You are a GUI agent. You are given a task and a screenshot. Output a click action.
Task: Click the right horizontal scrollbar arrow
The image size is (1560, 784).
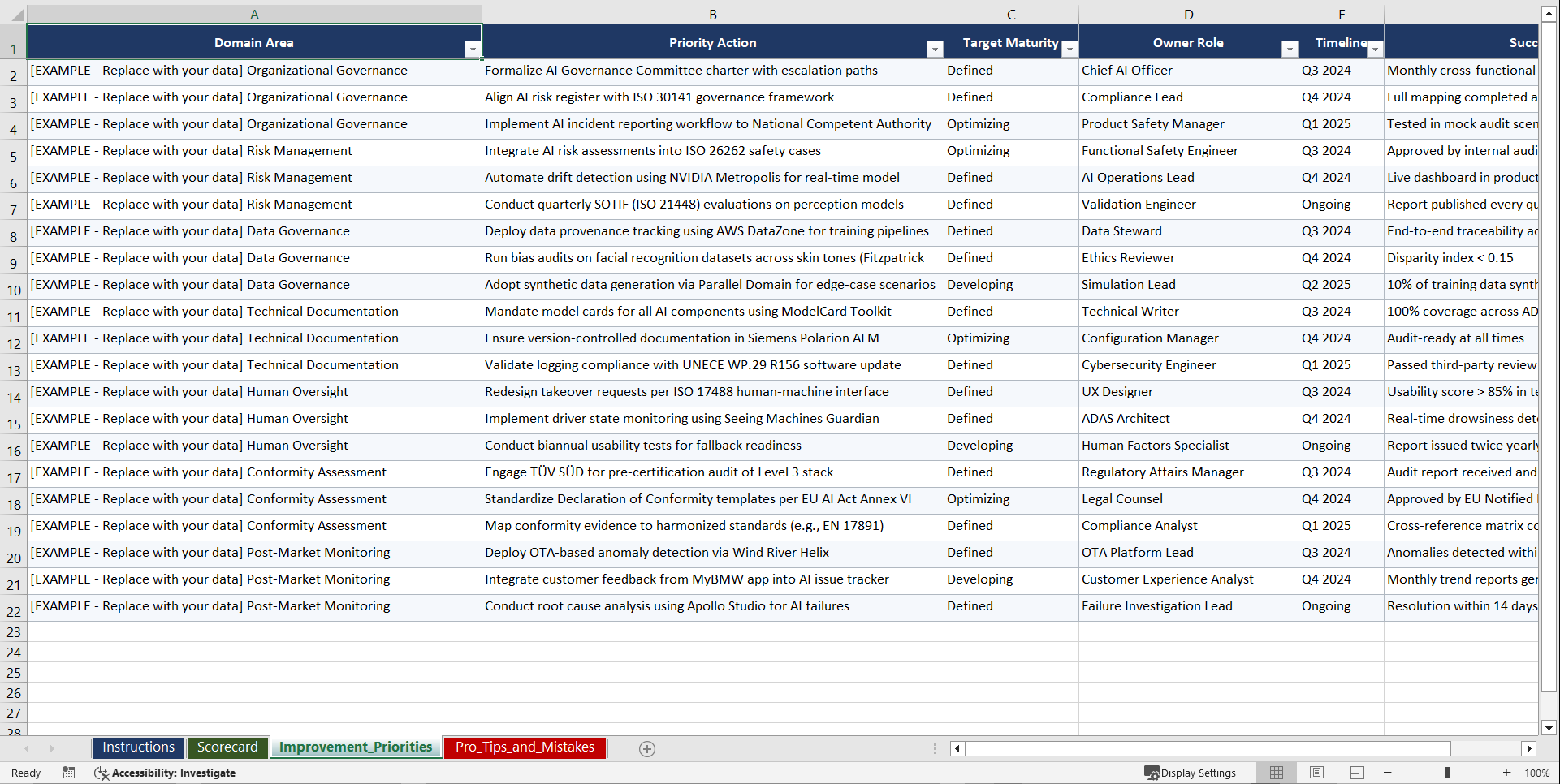coord(1529,748)
